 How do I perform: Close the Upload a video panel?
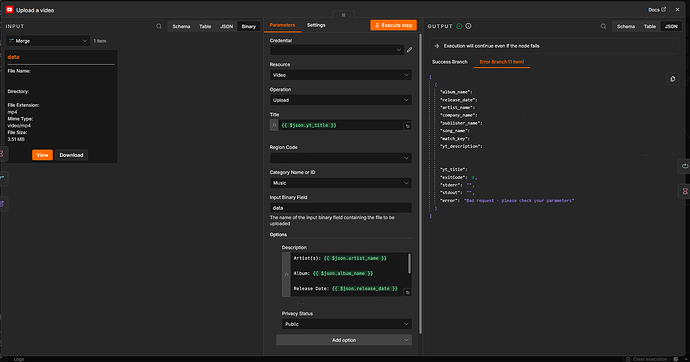(x=677, y=10)
